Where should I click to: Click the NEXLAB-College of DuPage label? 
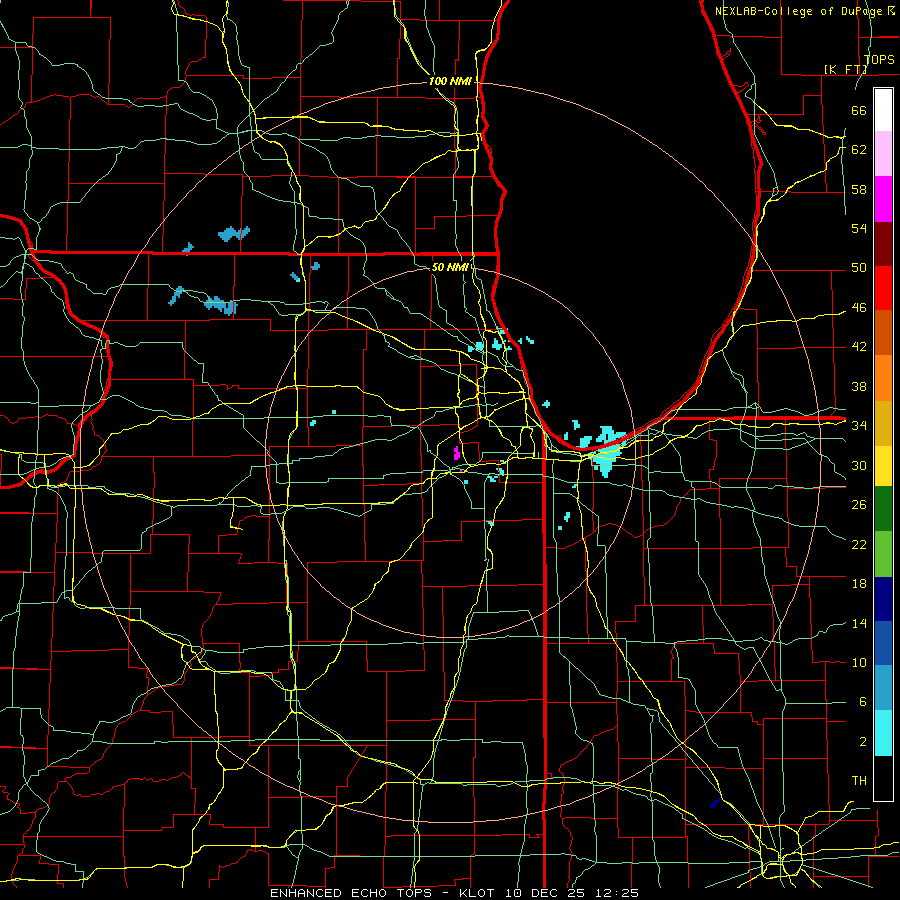coord(800,11)
